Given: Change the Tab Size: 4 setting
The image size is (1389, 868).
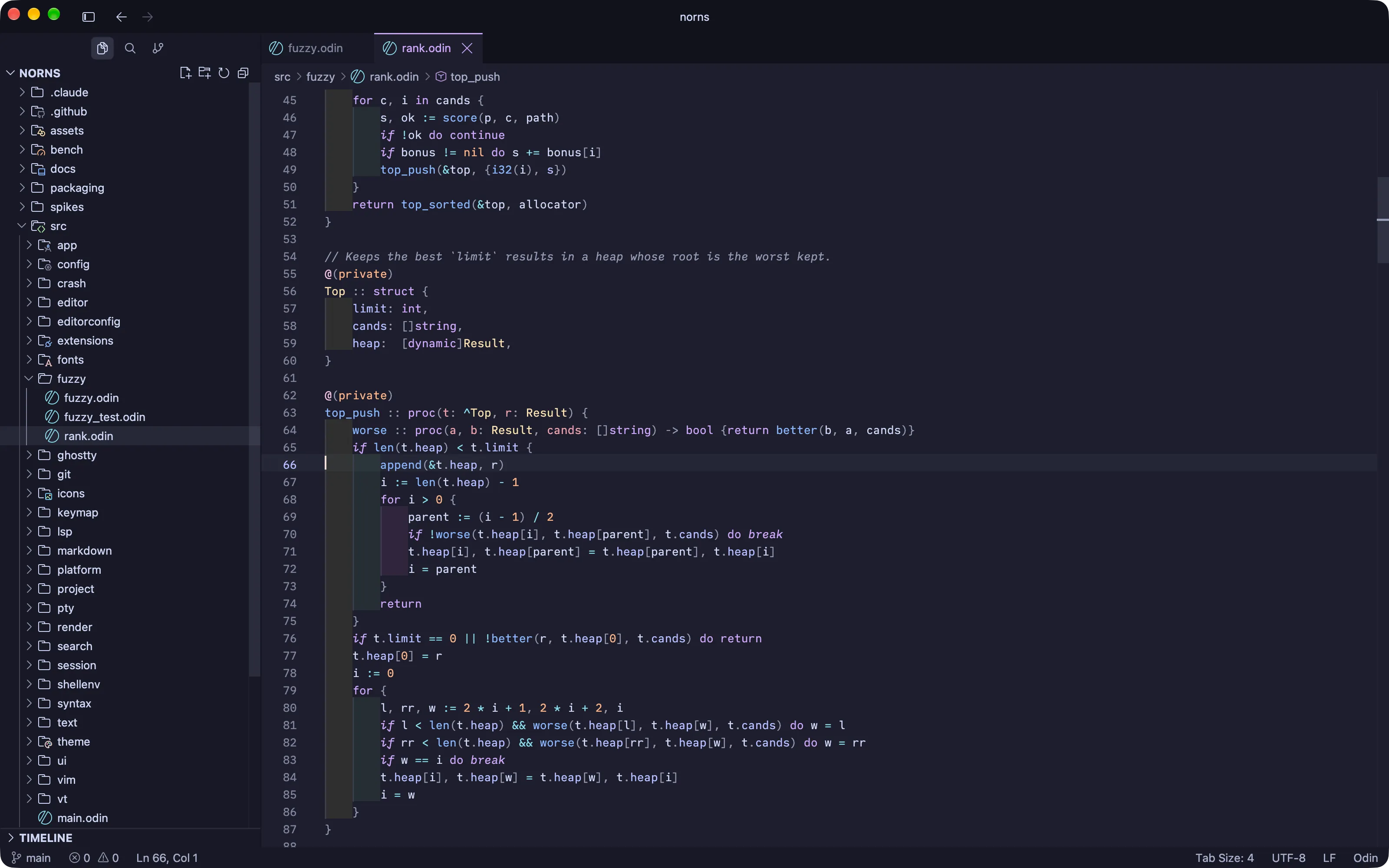Looking at the screenshot, I should click(x=1224, y=858).
